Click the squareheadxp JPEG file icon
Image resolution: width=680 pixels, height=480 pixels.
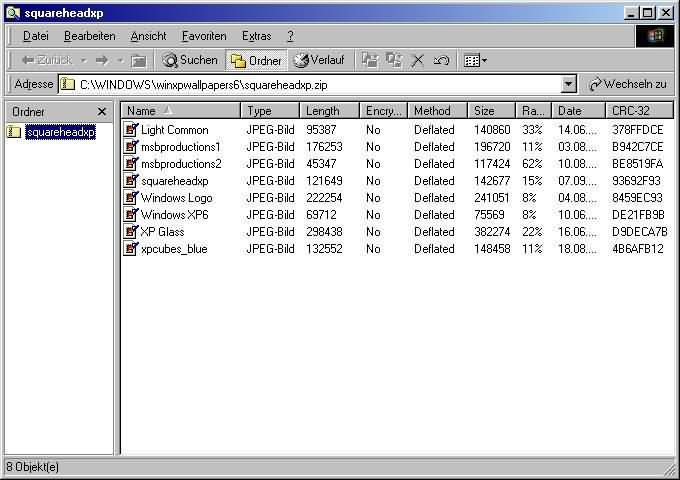coord(131,180)
